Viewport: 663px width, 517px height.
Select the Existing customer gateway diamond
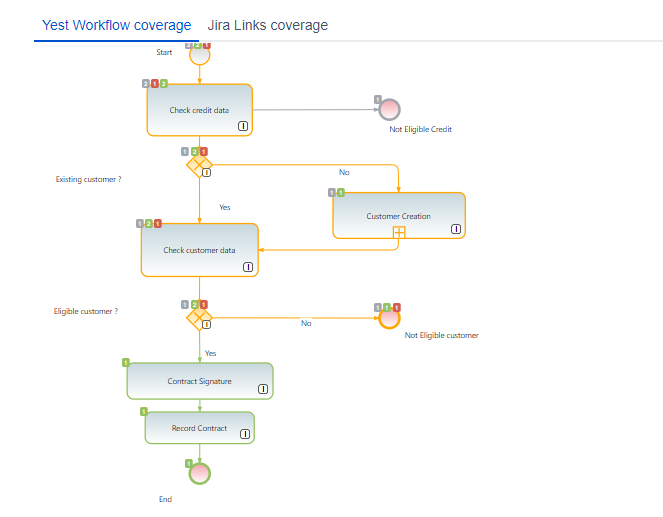click(x=199, y=164)
